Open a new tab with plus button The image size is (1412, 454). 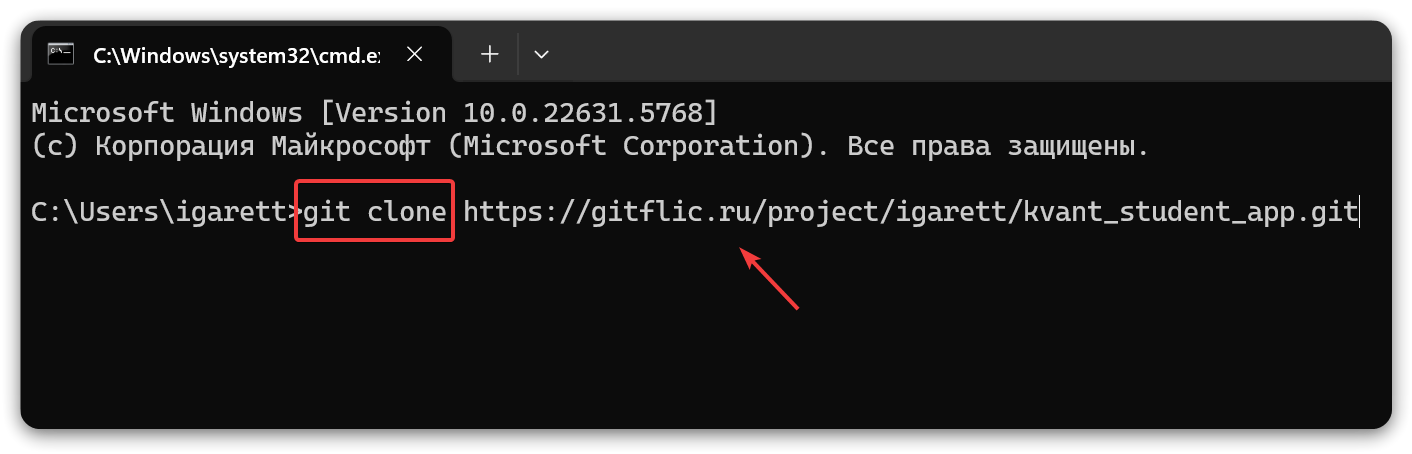(490, 54)
